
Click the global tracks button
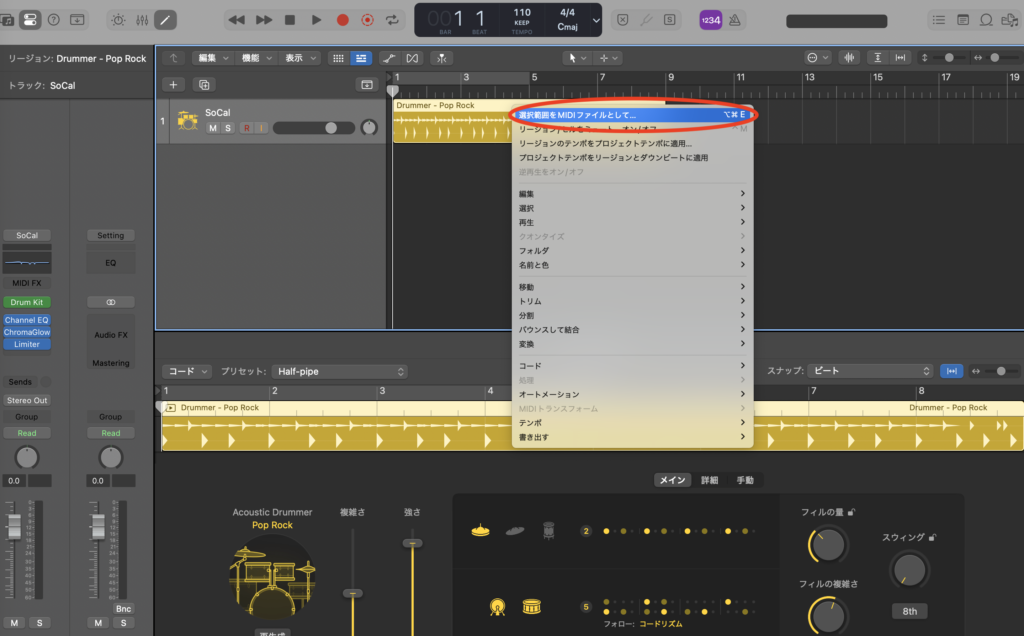point(366,85)
